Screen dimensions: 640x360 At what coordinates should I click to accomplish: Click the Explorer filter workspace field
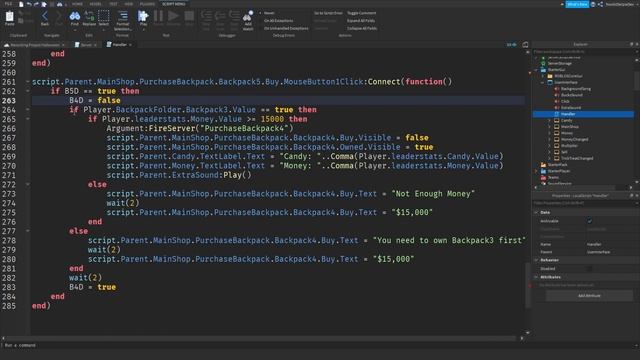(584, 52)
